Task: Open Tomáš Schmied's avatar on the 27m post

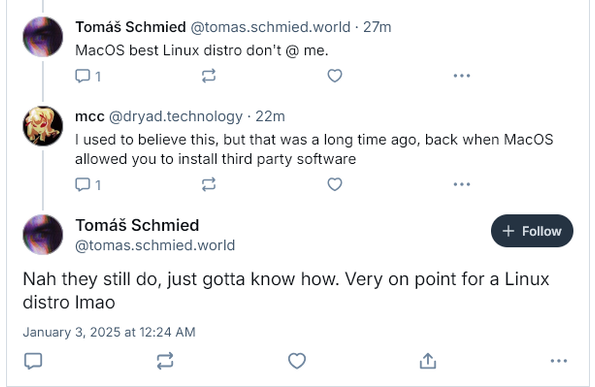Action: click(43, 37)
